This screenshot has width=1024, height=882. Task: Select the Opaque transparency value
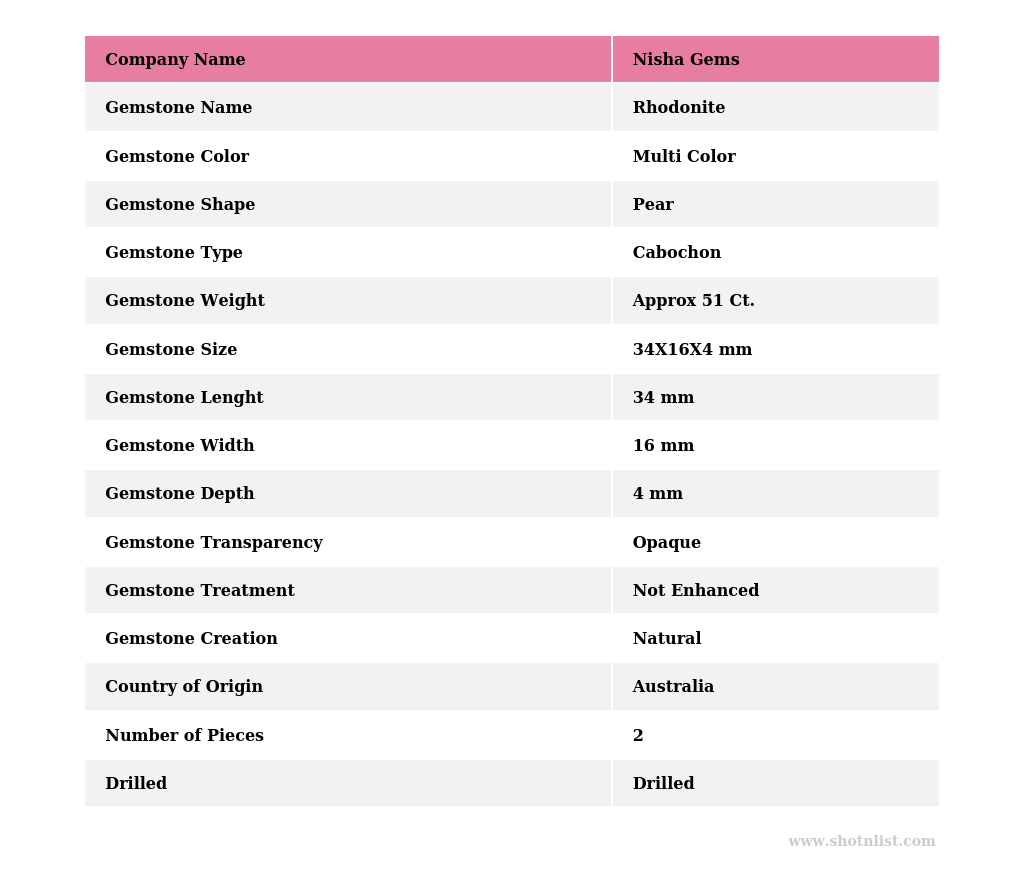tap(667, 543)
